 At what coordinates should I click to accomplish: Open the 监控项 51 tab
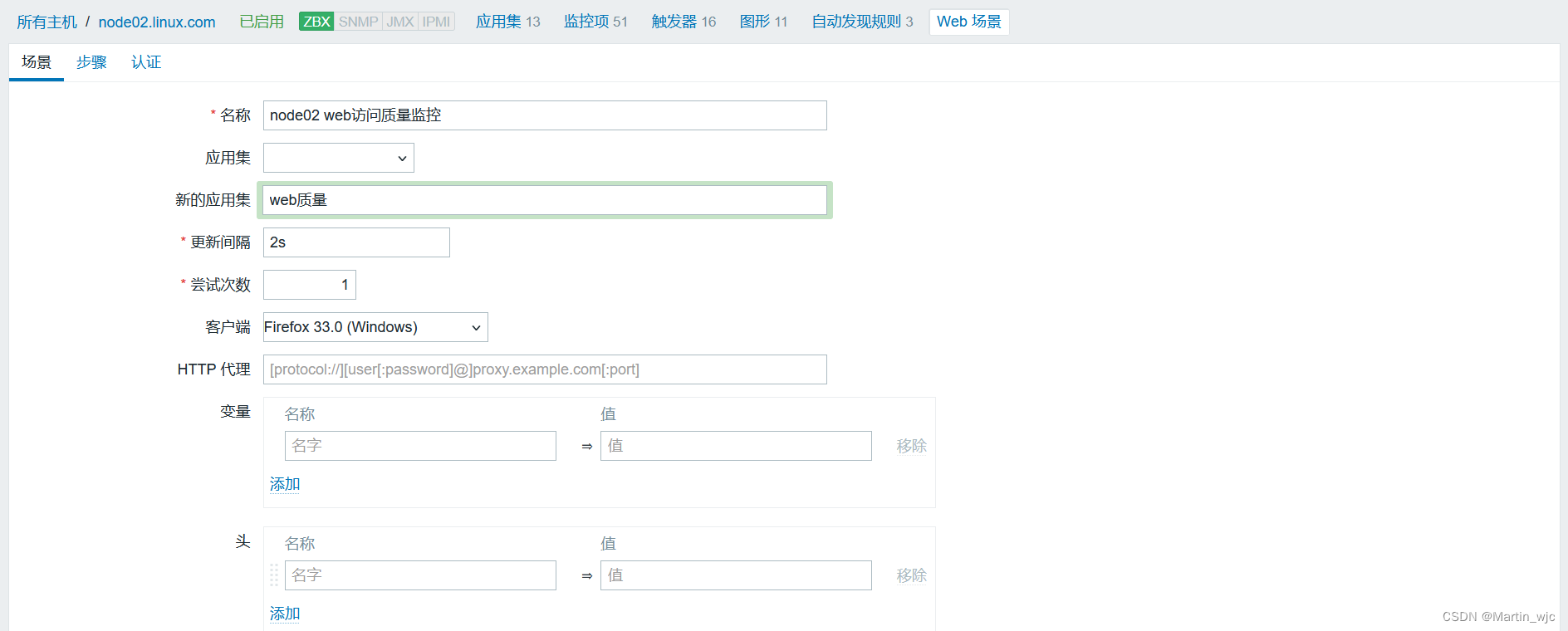tap(595, 22)
